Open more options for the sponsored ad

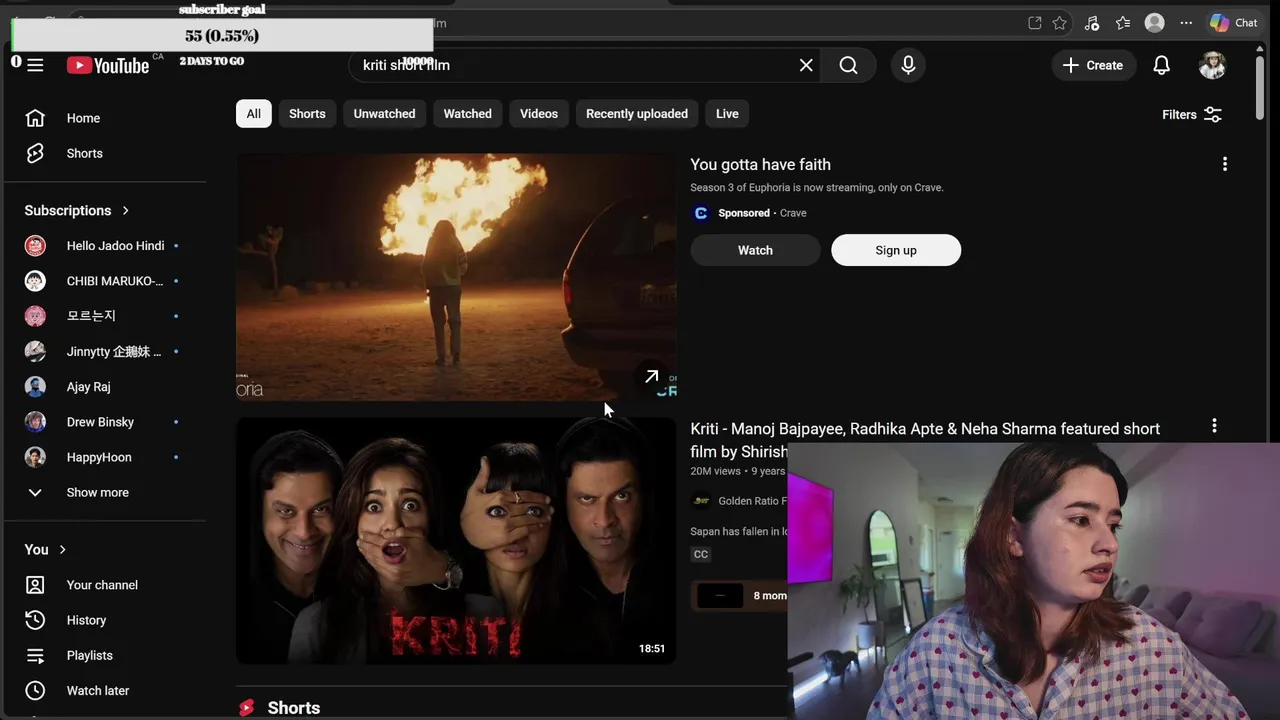pyautogui.click(x=1225, y=164)
